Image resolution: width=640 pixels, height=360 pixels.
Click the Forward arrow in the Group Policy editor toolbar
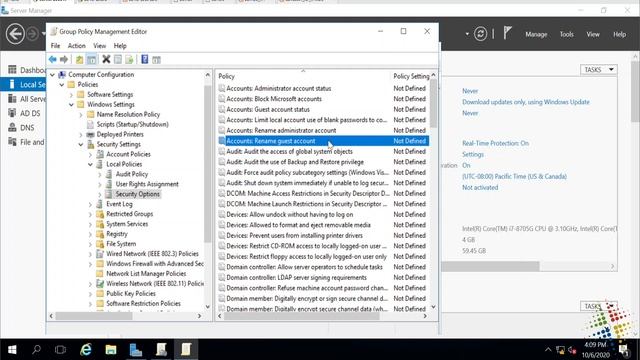(x=64, y=60)
